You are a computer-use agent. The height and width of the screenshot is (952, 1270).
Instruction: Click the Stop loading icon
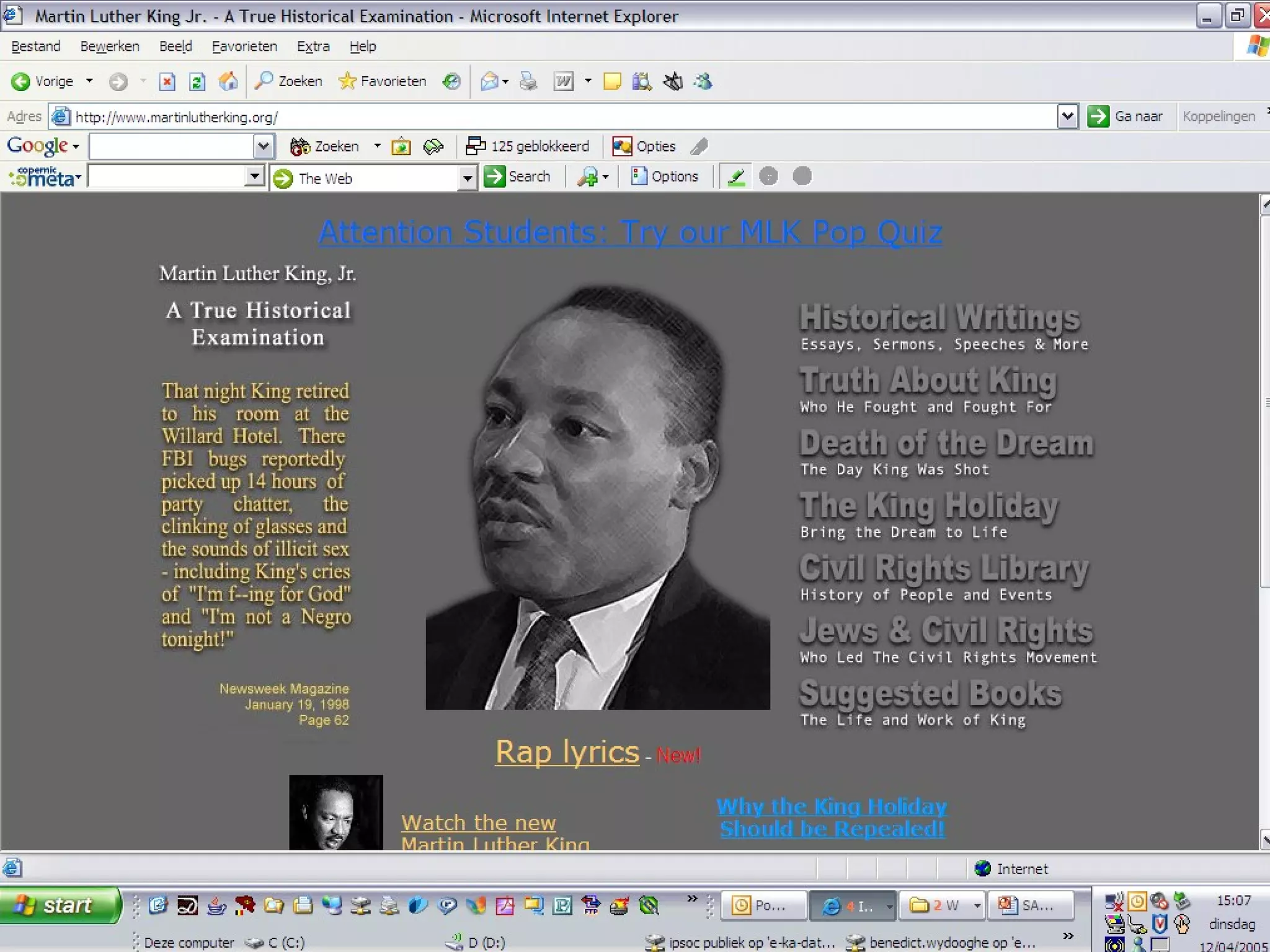coord(167,81)
